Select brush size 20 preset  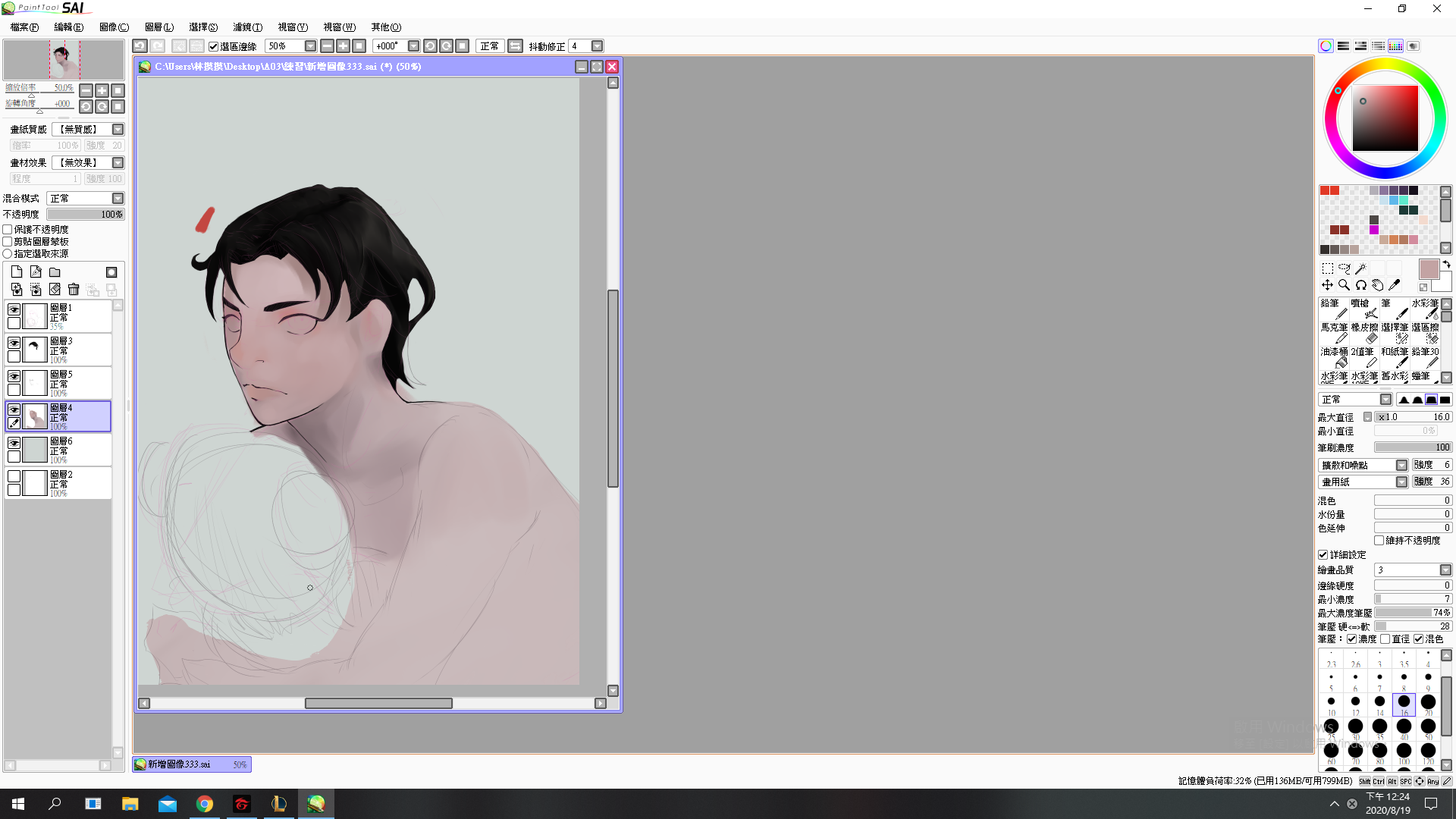pyautogui.click(x=1428, y=704)
